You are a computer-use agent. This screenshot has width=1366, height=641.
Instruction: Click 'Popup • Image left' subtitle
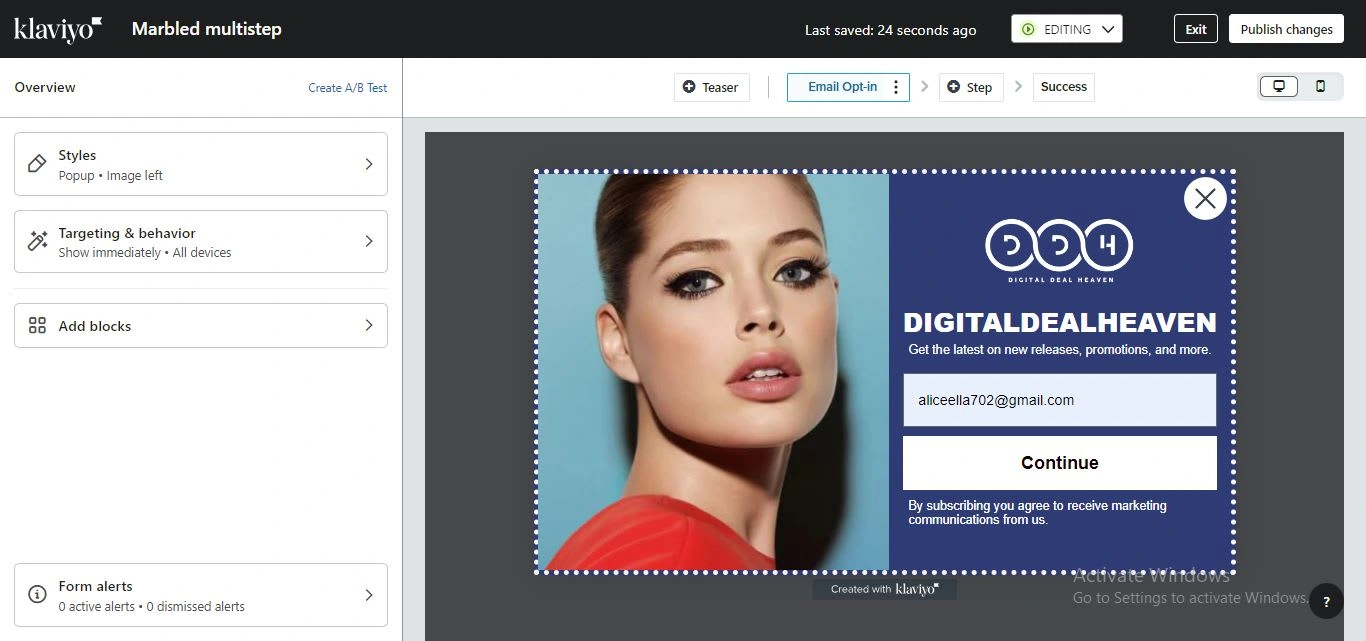click(110, 176)
